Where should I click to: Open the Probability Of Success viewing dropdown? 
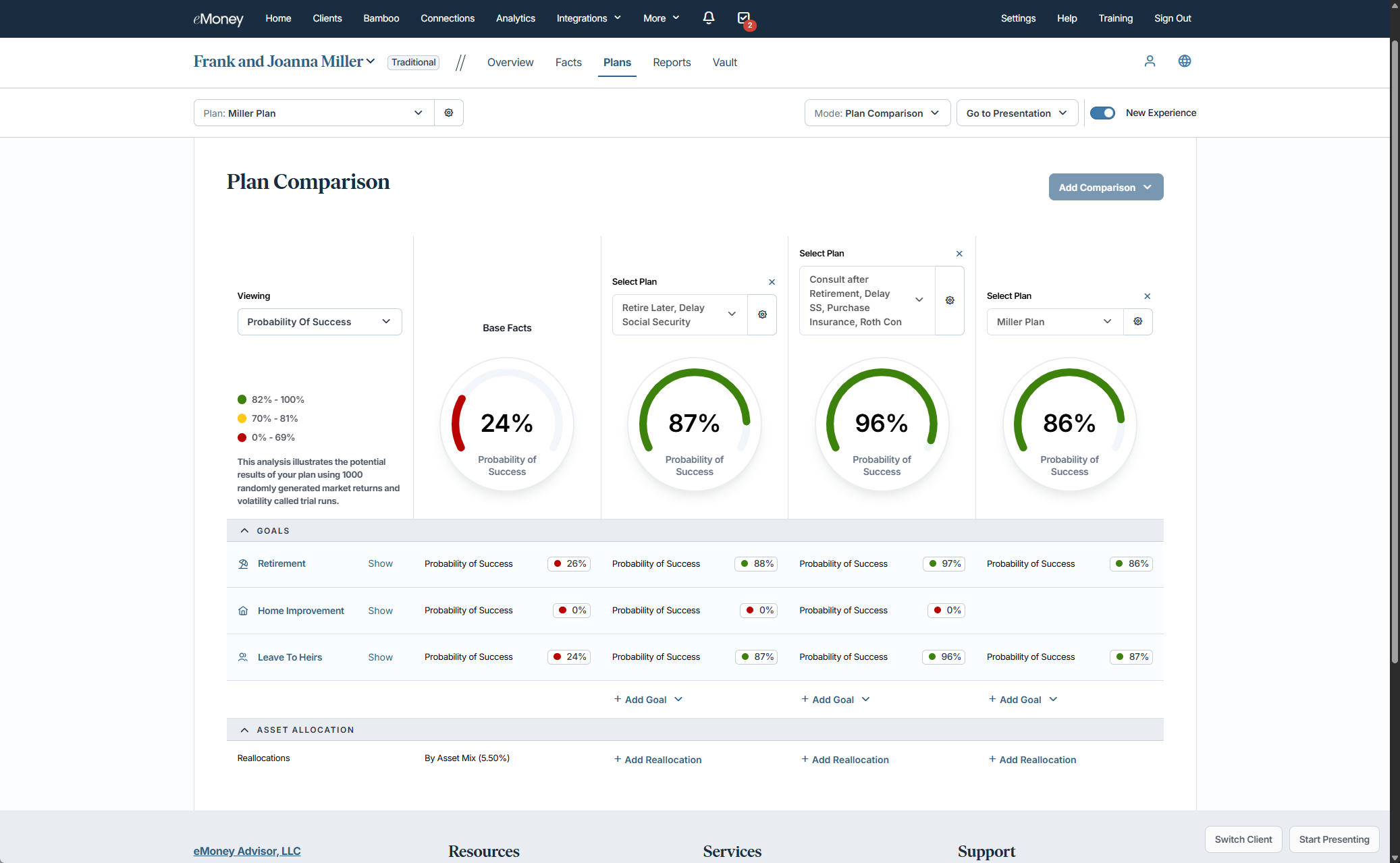click(x=319, y=322)
